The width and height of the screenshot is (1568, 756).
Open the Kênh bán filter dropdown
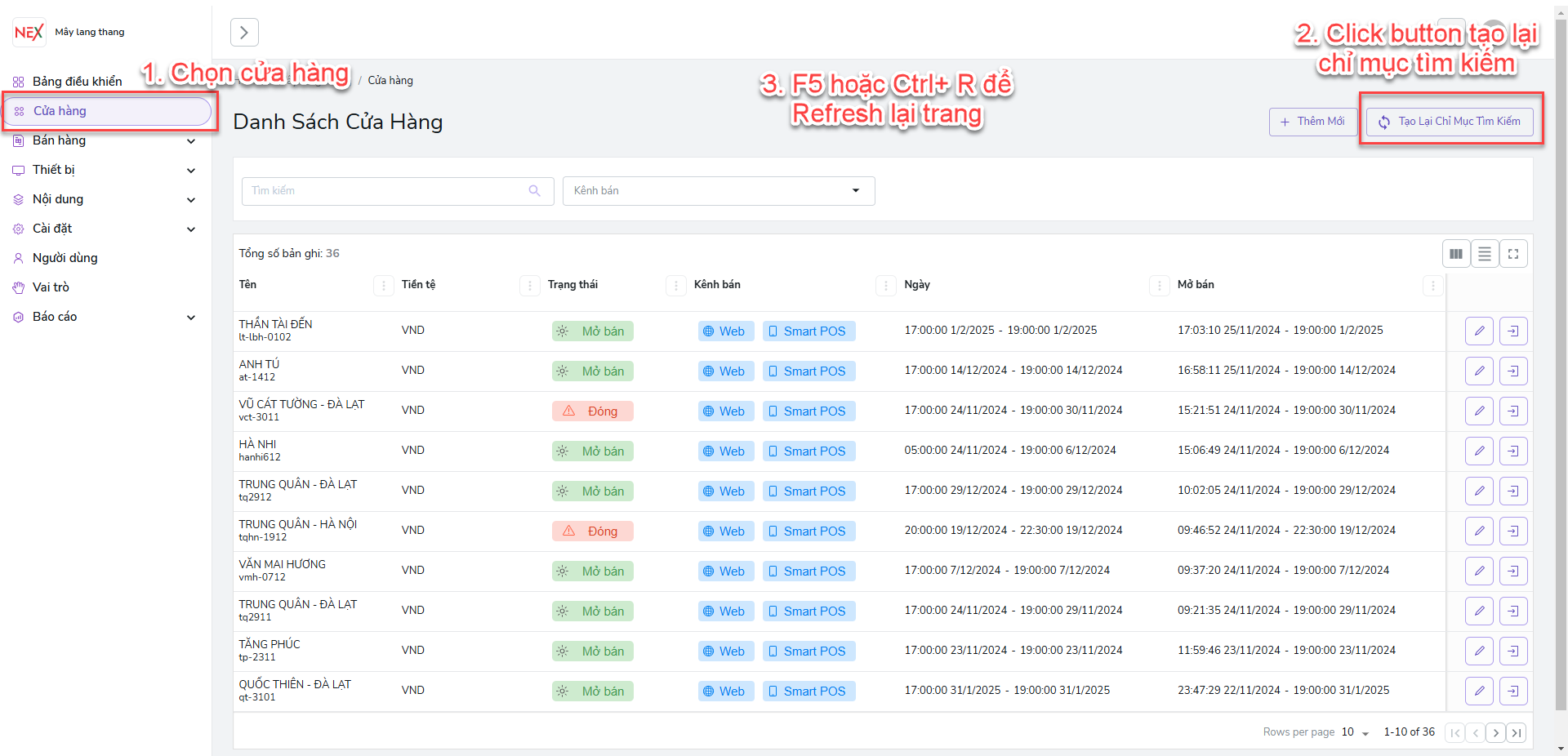tap(719, 191)
